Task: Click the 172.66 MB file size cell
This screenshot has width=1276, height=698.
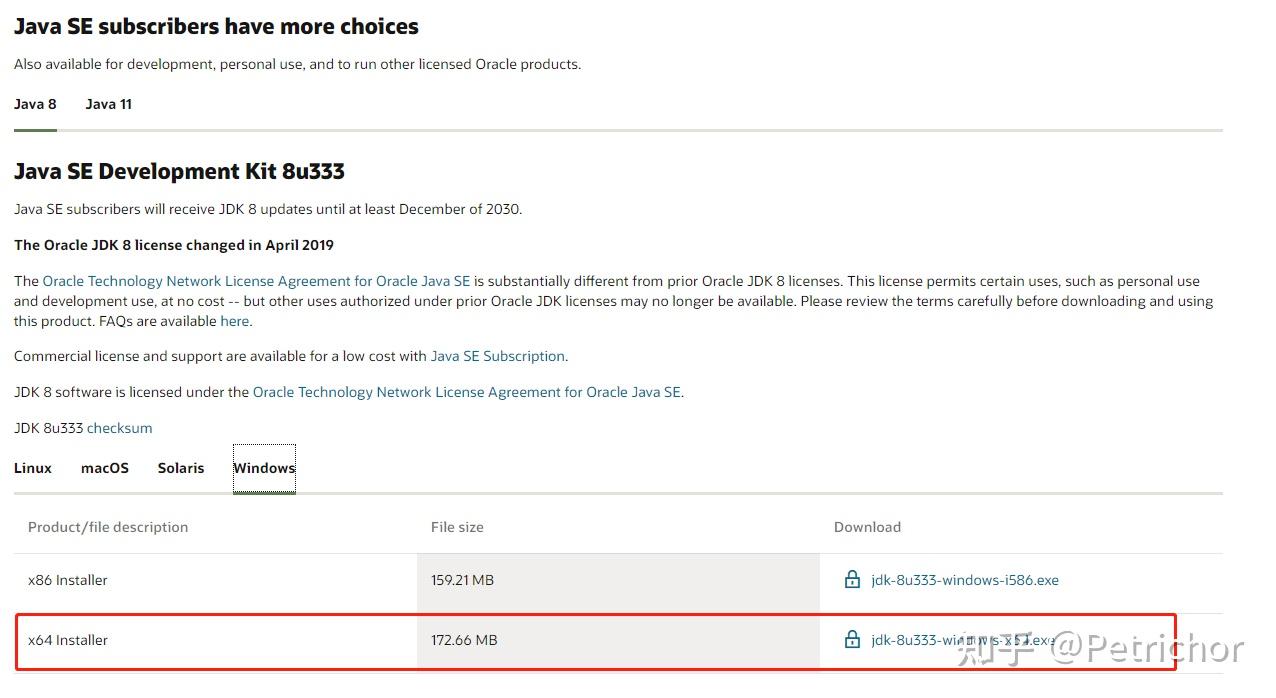Action: pyautogui.click(x=462, y=640)
